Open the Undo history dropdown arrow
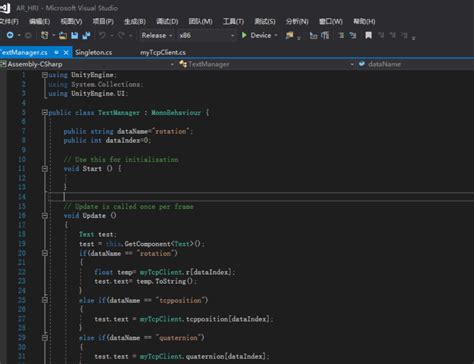The height and width of the screenshot is (364, 474). 112,35
